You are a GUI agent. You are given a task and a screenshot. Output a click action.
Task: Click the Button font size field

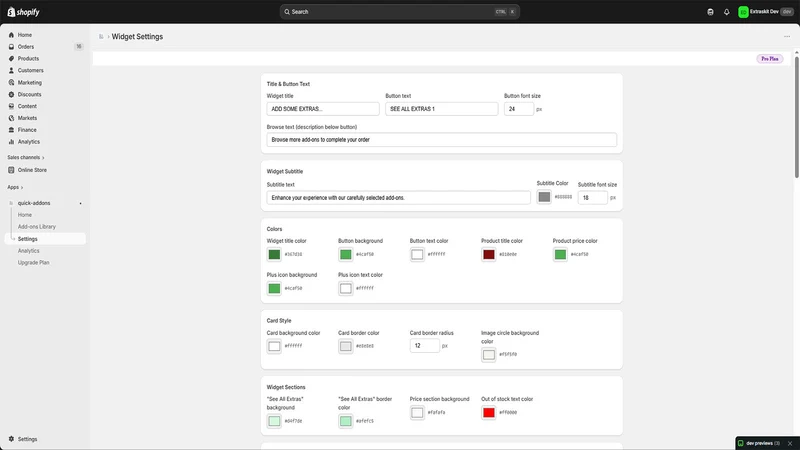coord(519,109)
